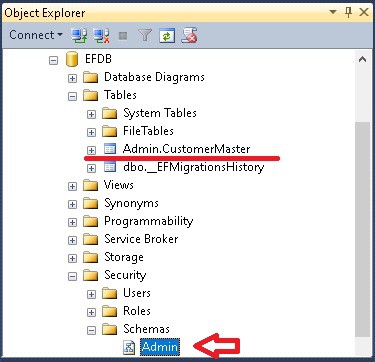Click the Stop toolbar icon
Image resolution: width=375 pixels, height=362 pixels.
pyautogui.click(x=123, y=35)
